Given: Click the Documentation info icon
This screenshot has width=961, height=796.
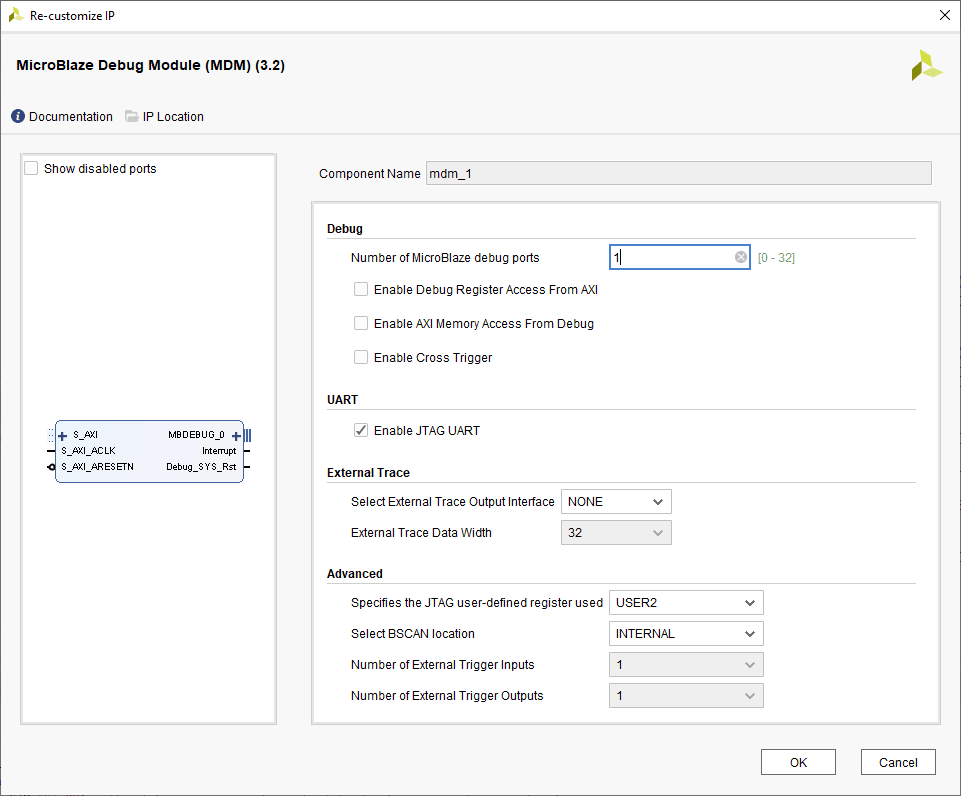Looking at the screenshot, I should [x=18, y=117].
